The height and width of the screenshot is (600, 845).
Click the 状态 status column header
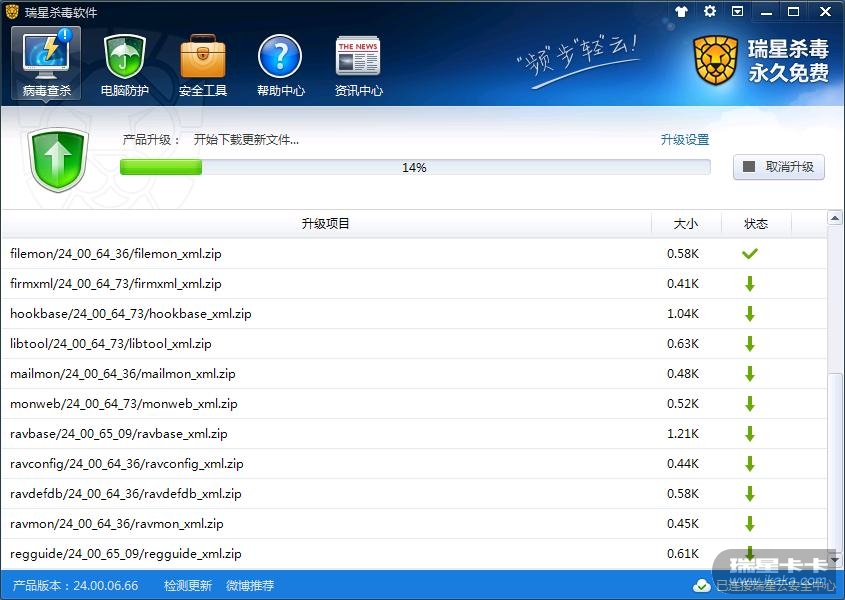point(756,223)
